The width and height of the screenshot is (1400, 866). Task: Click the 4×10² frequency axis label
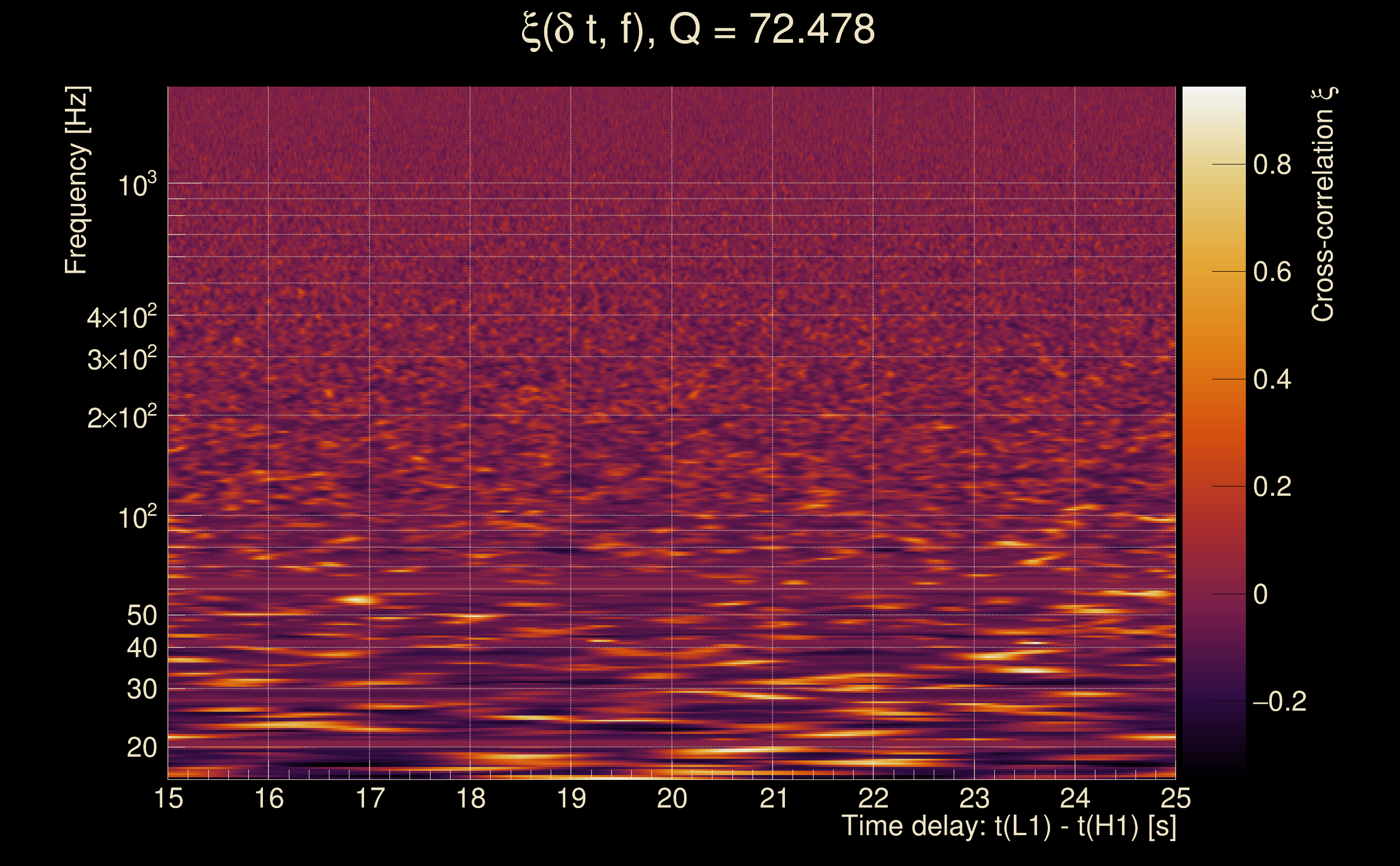tap(121, 317)
